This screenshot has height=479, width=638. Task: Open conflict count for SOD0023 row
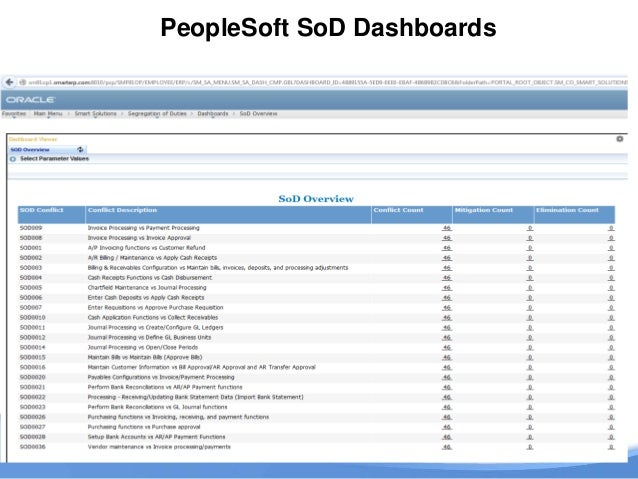tap(447, 407)
